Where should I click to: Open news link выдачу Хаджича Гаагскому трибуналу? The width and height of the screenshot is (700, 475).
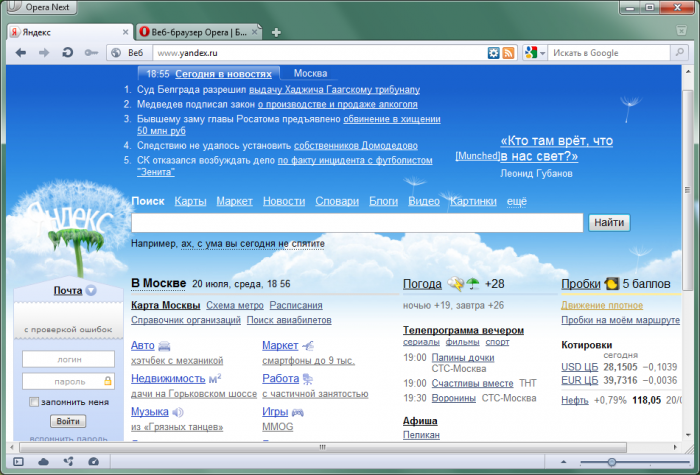334,90
